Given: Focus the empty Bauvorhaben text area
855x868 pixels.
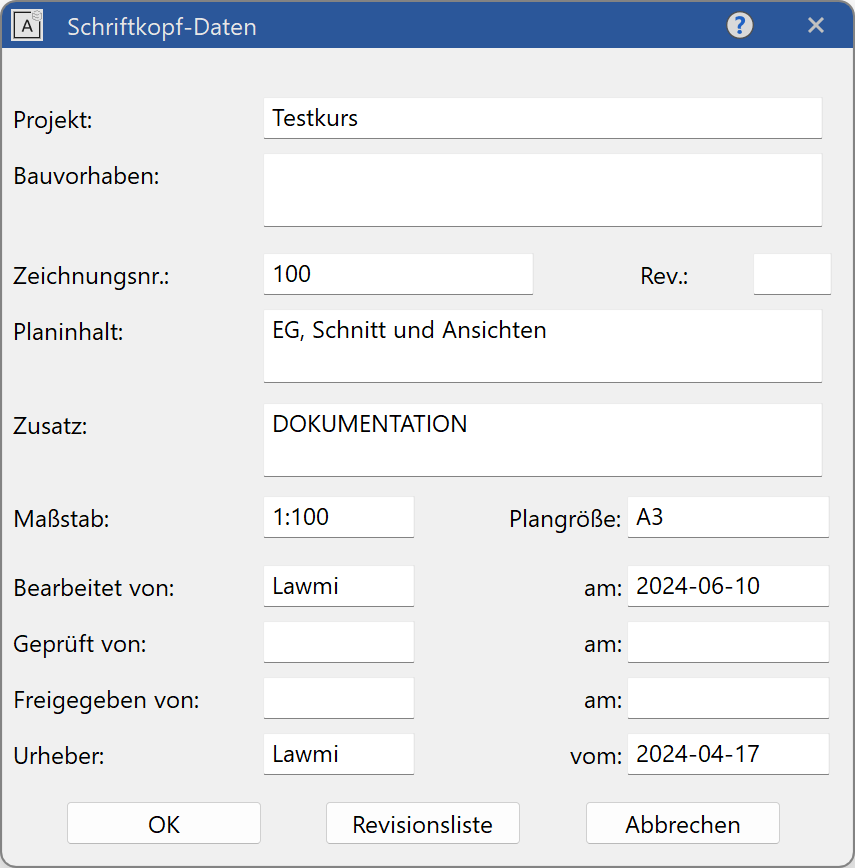Looking at the screenshot, I should click(542, 190).
